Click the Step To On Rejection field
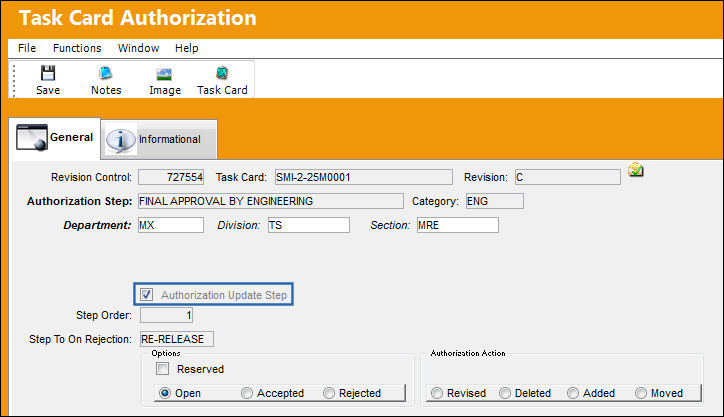The height and width of the screenshot is (417, 724). pos(177,339)
